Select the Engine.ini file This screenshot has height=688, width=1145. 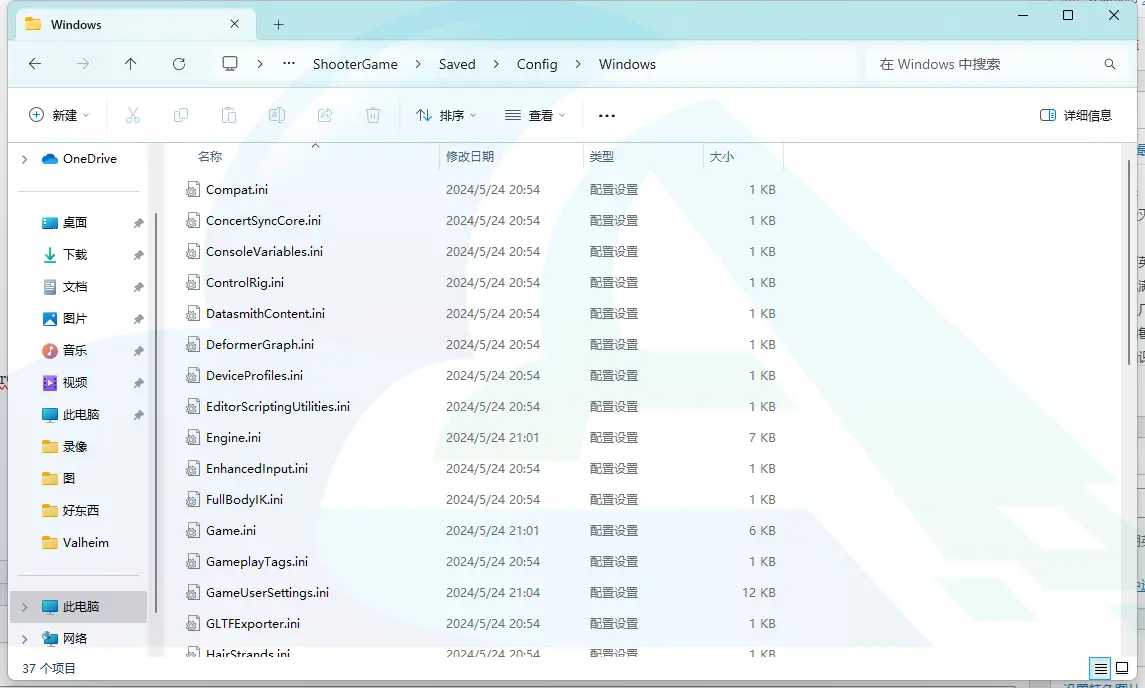(233, 438)
